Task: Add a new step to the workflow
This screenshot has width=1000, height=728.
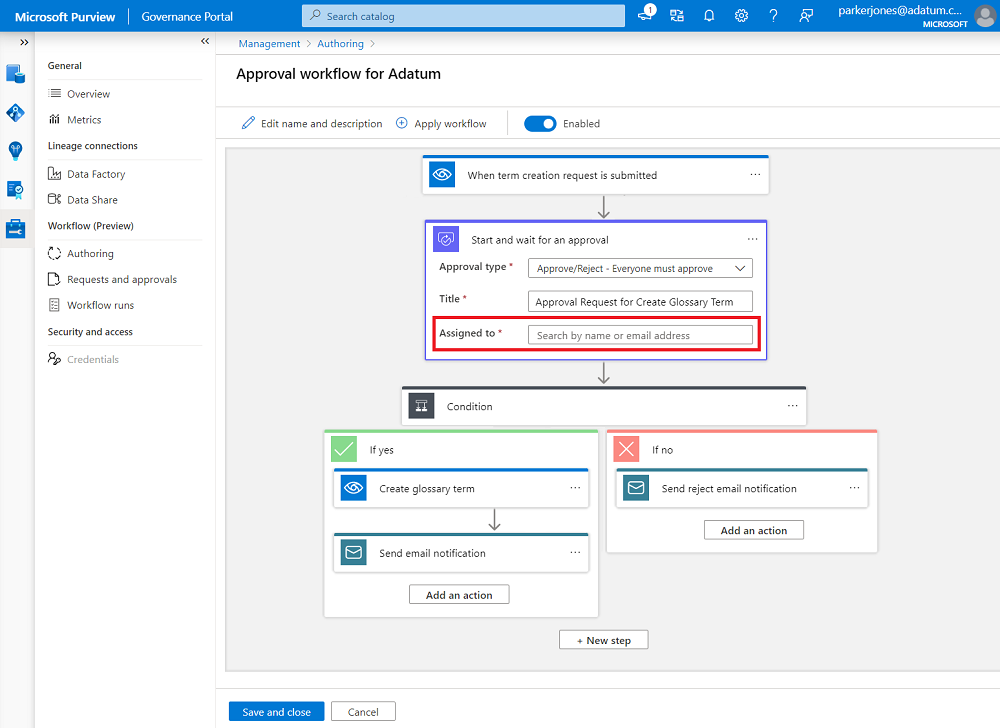Action: pos(603,639)
